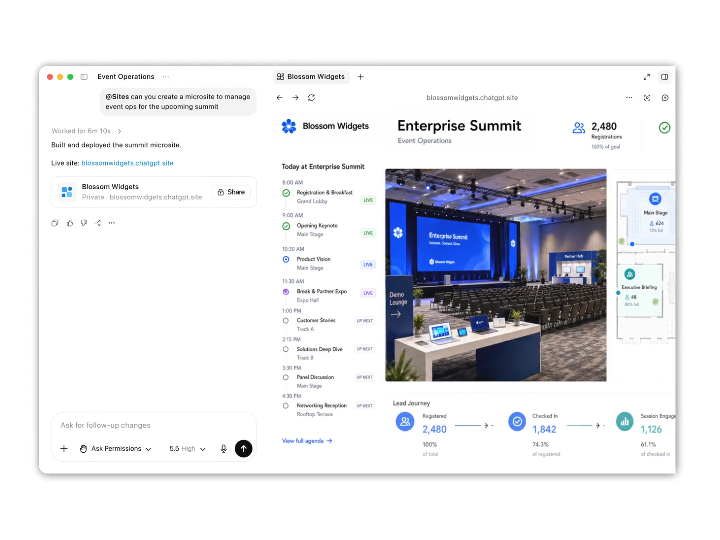
Task: Start voice dictation with the microphone
Action: [x=224, y=449]
